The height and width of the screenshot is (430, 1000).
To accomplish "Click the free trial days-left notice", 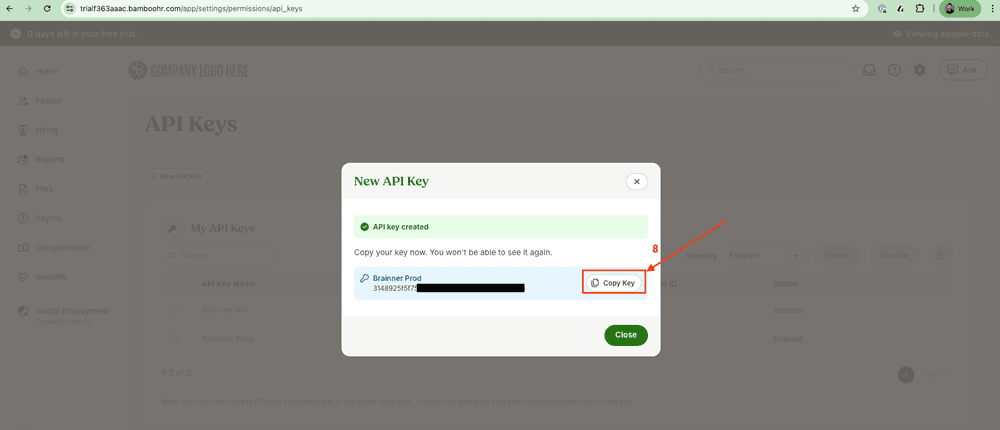I will point(74,33).
